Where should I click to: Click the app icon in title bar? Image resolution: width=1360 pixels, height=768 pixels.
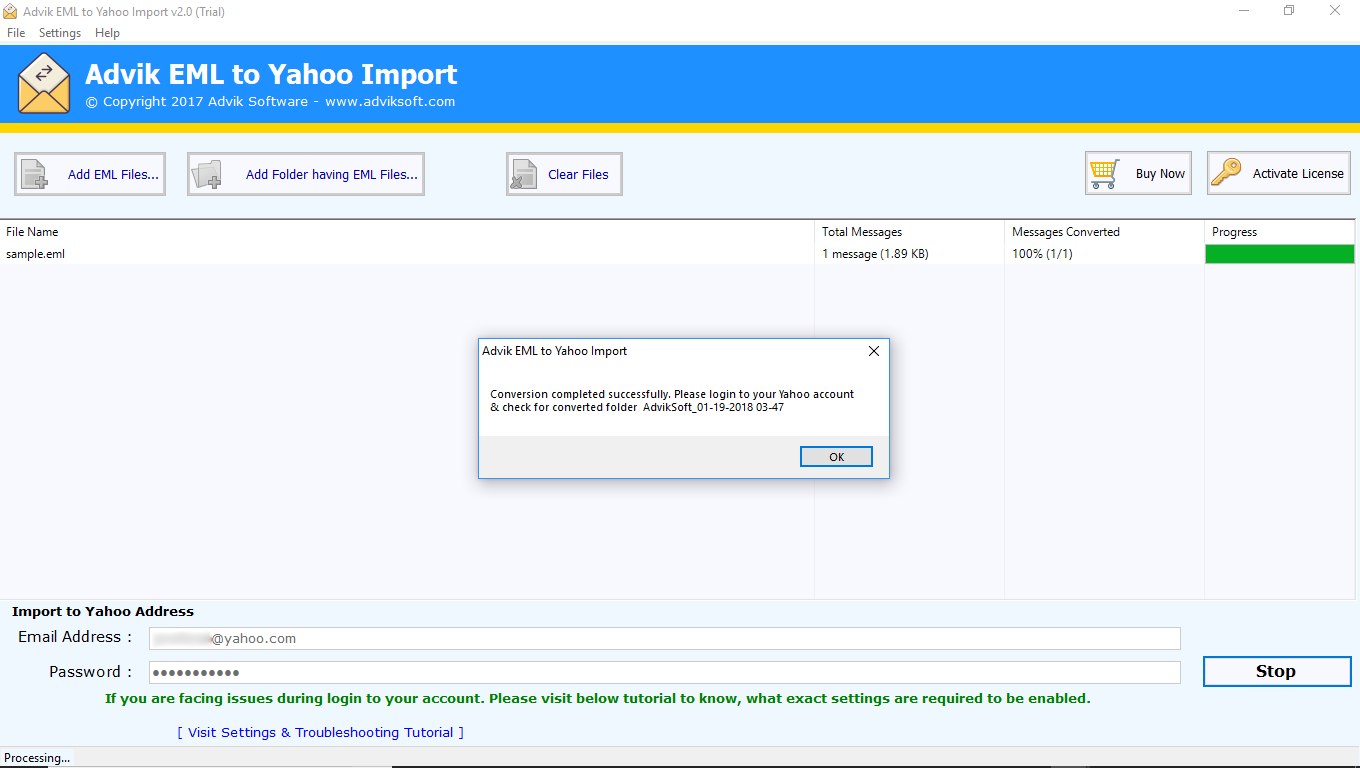point(10,11)
